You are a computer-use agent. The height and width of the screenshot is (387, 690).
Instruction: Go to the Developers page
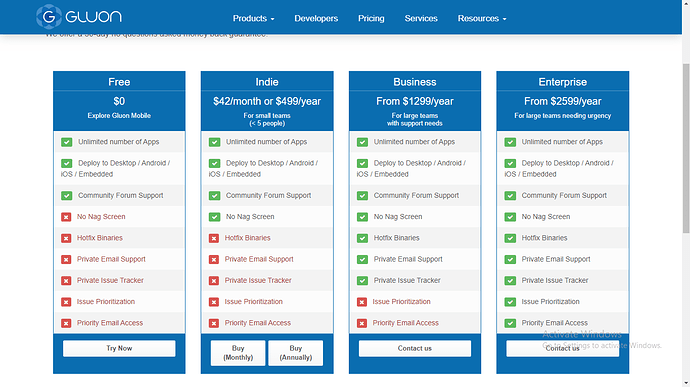316,18
